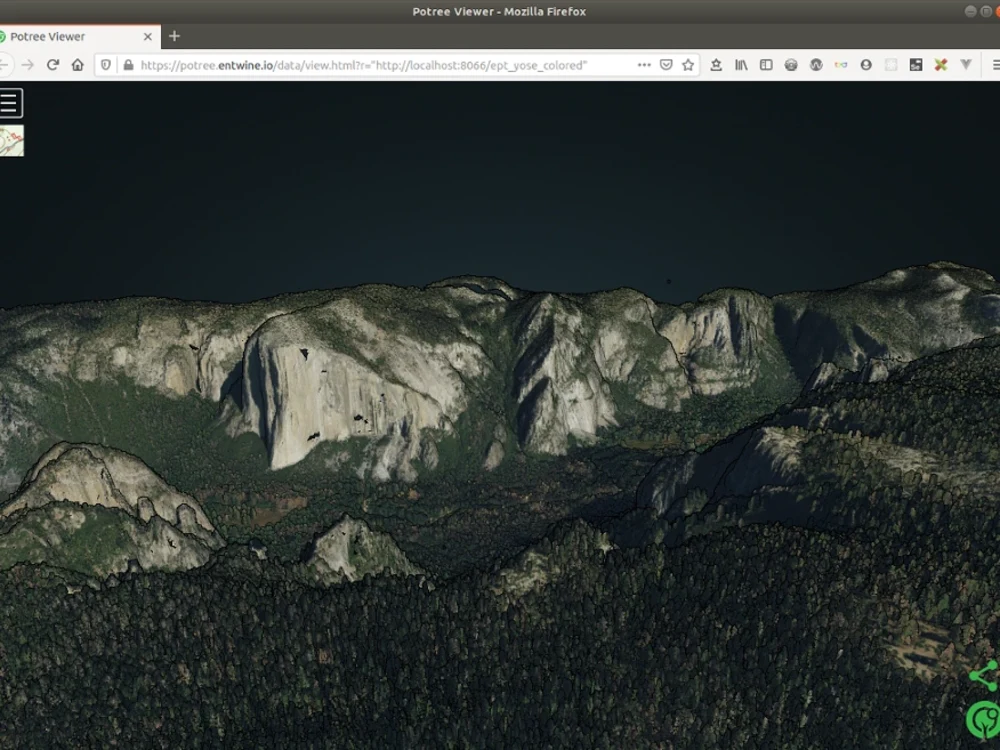Toggle the browser sidebar view icon
This screenshot has height=750, width=1000.
pos(766,63)
